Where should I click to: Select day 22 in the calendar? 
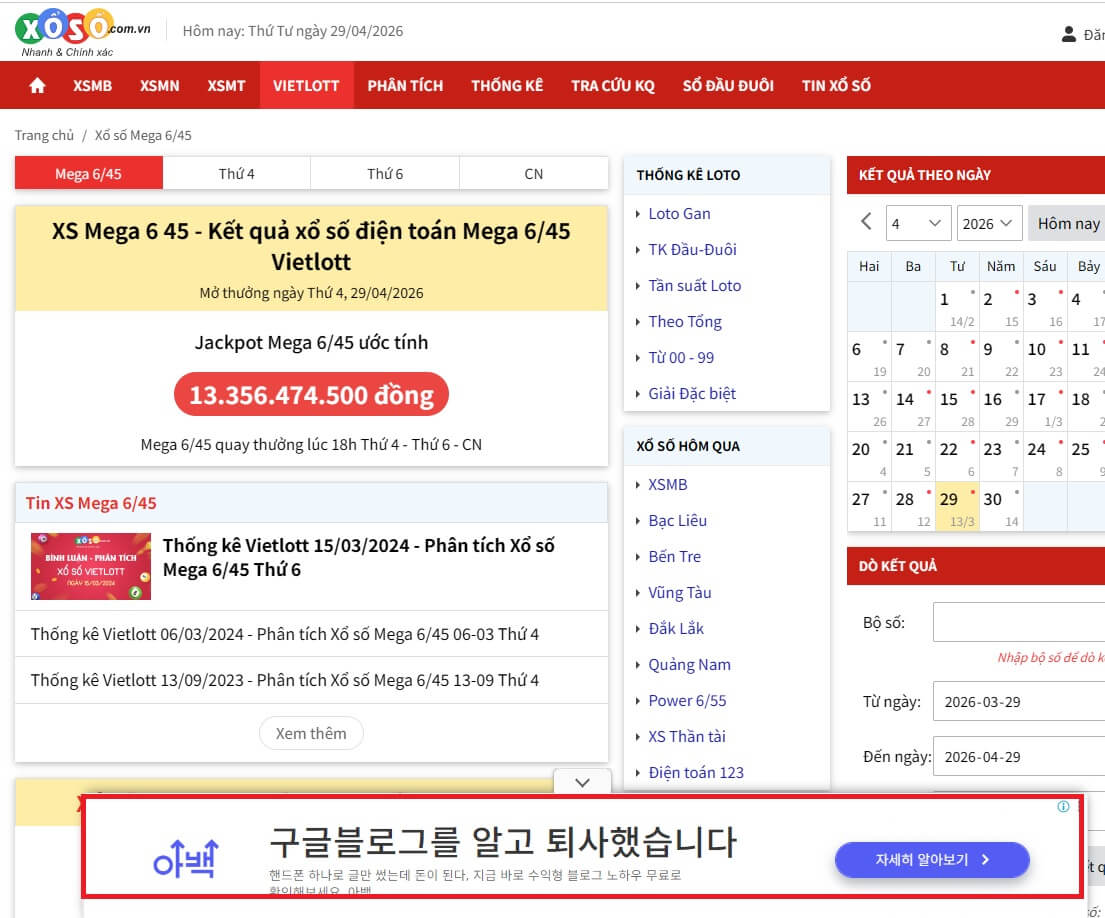point(957,458)
